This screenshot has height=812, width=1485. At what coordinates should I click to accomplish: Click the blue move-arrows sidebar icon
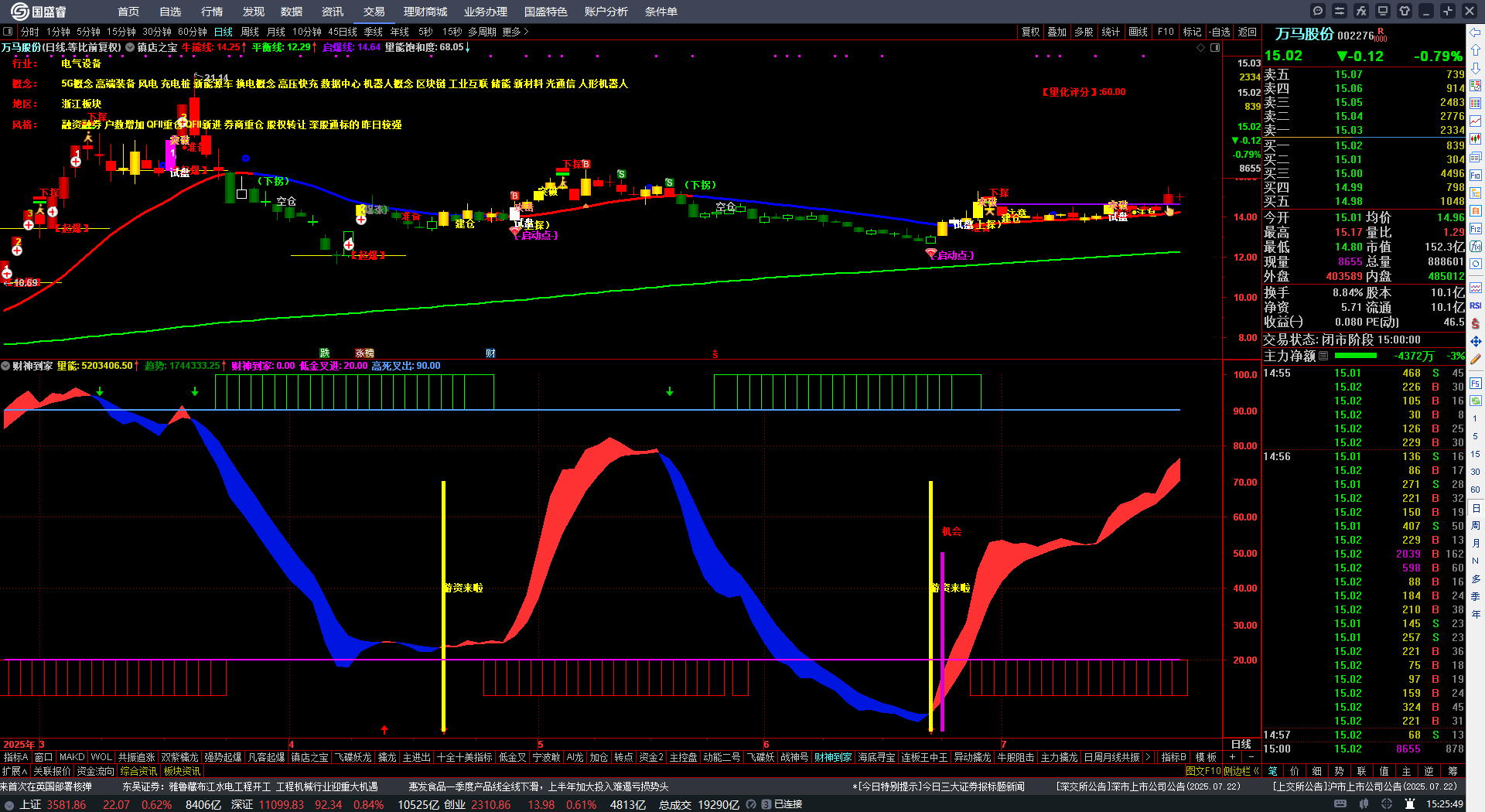point(1476,341)
